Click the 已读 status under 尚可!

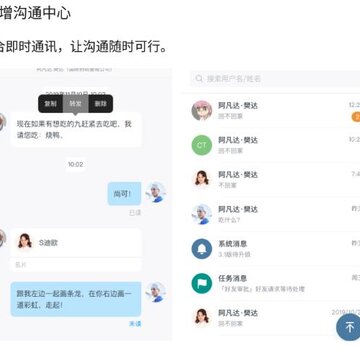pos(135,213)
